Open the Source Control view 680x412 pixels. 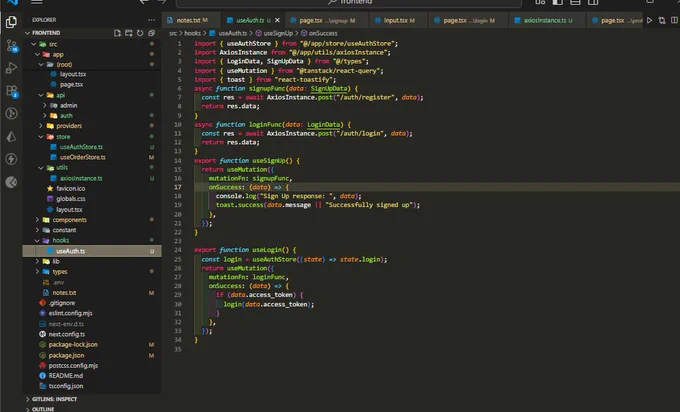[12, 45]
